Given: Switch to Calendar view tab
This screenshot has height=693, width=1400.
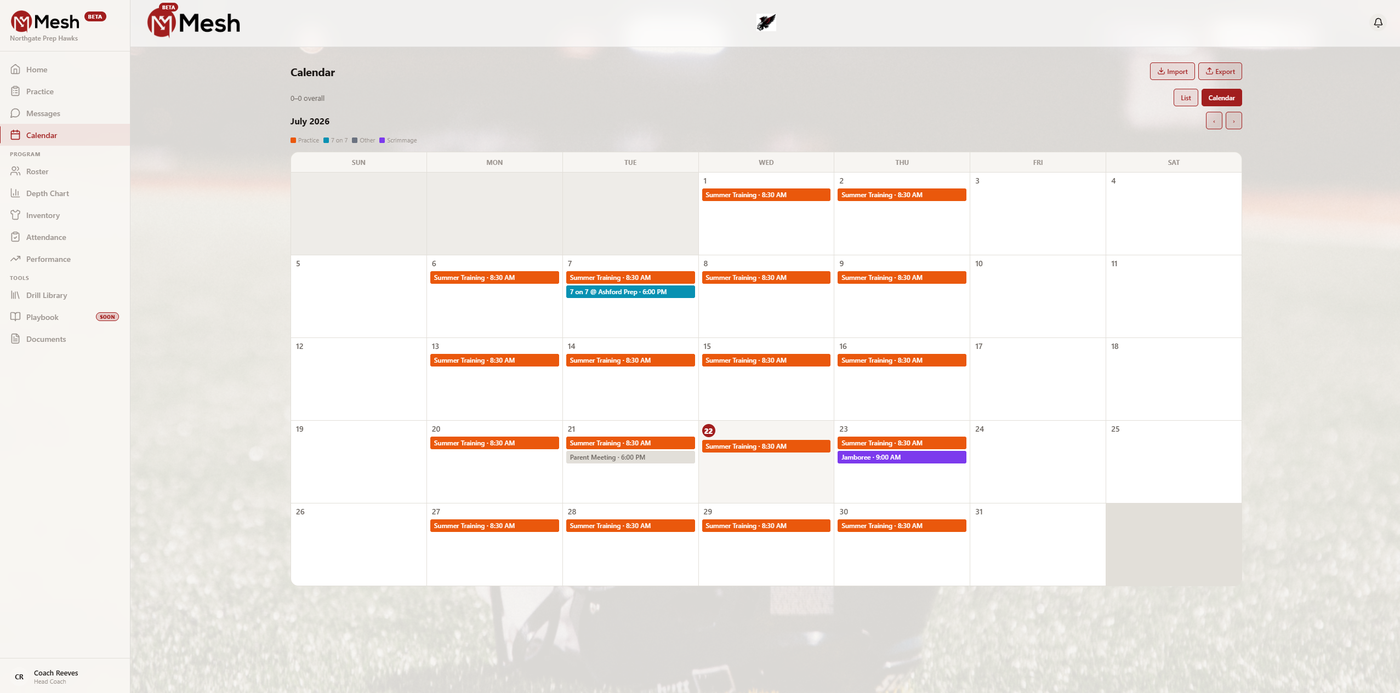Looking at the screenshot, I should coord(1222,98).
